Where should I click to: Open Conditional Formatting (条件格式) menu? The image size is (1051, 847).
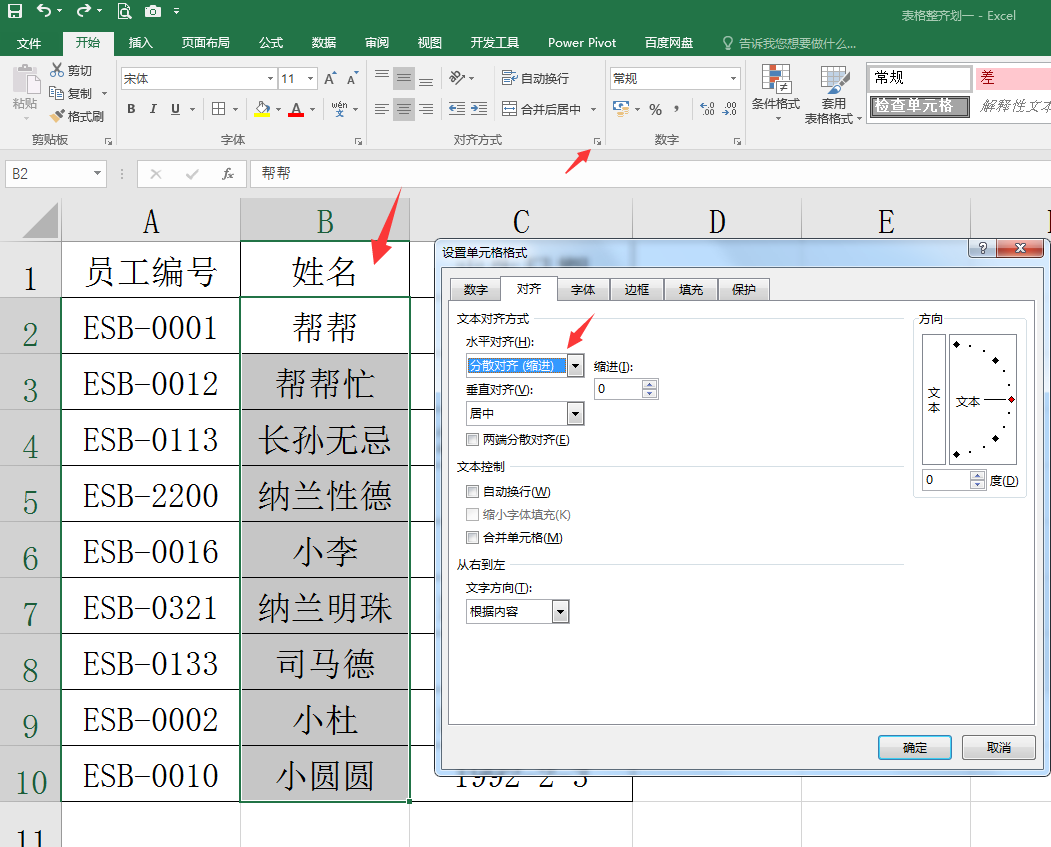click(776, 92)
